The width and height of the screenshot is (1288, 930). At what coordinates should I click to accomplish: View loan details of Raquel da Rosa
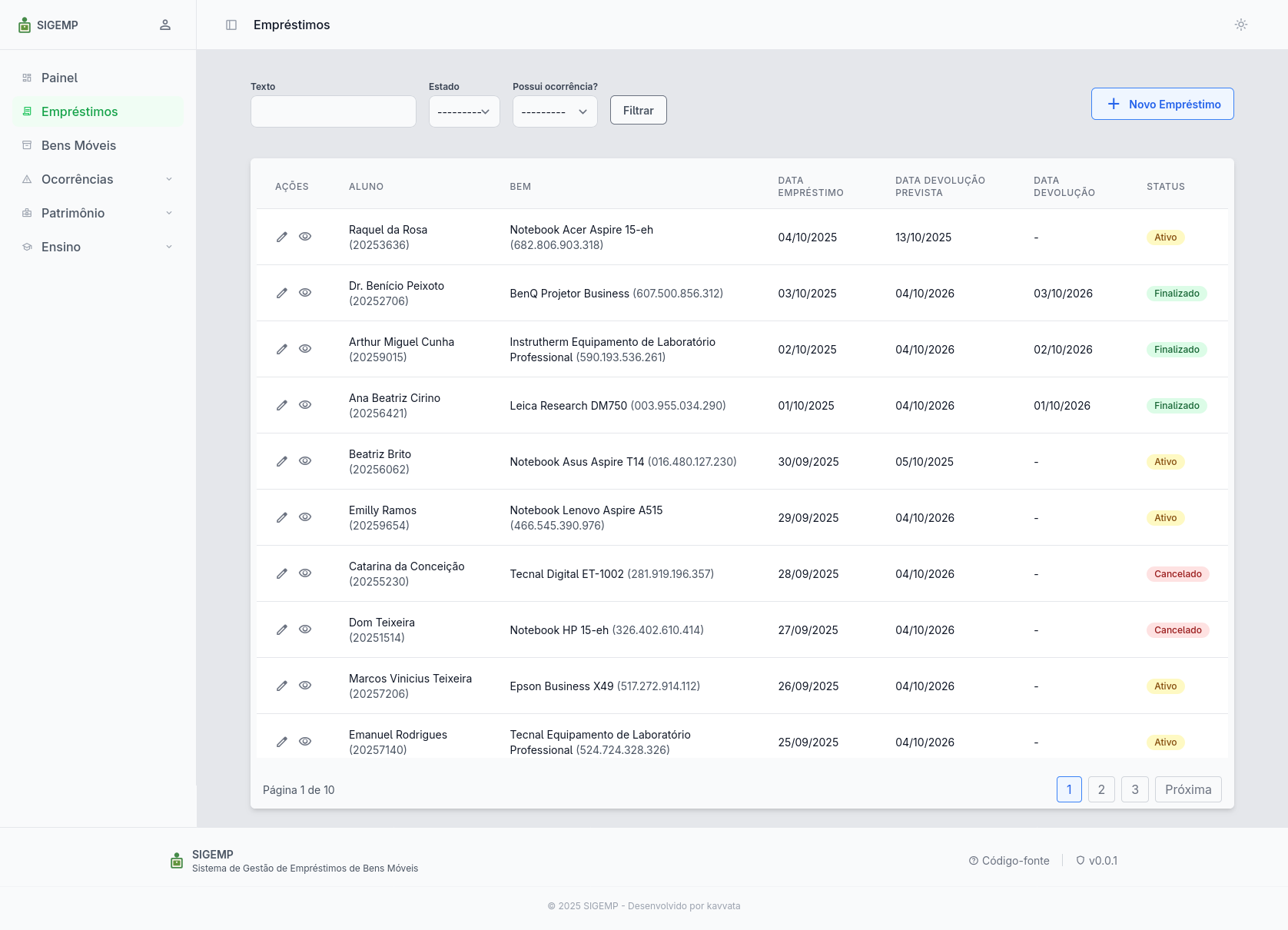pyautogui.click(x=305, y=237)
